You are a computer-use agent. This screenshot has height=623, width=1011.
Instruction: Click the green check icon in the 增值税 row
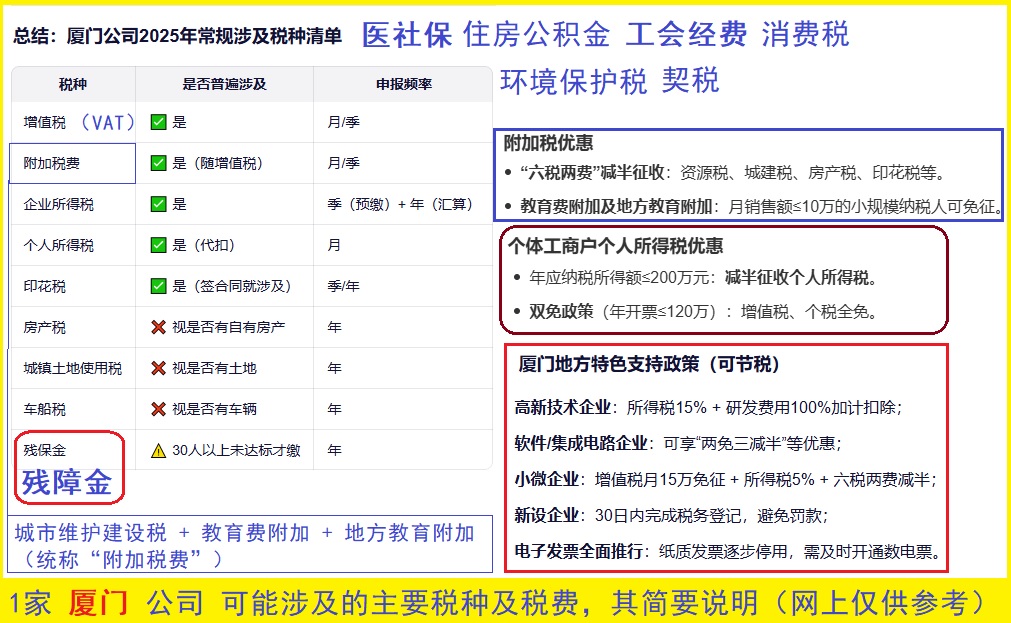(x=158, y=122)
